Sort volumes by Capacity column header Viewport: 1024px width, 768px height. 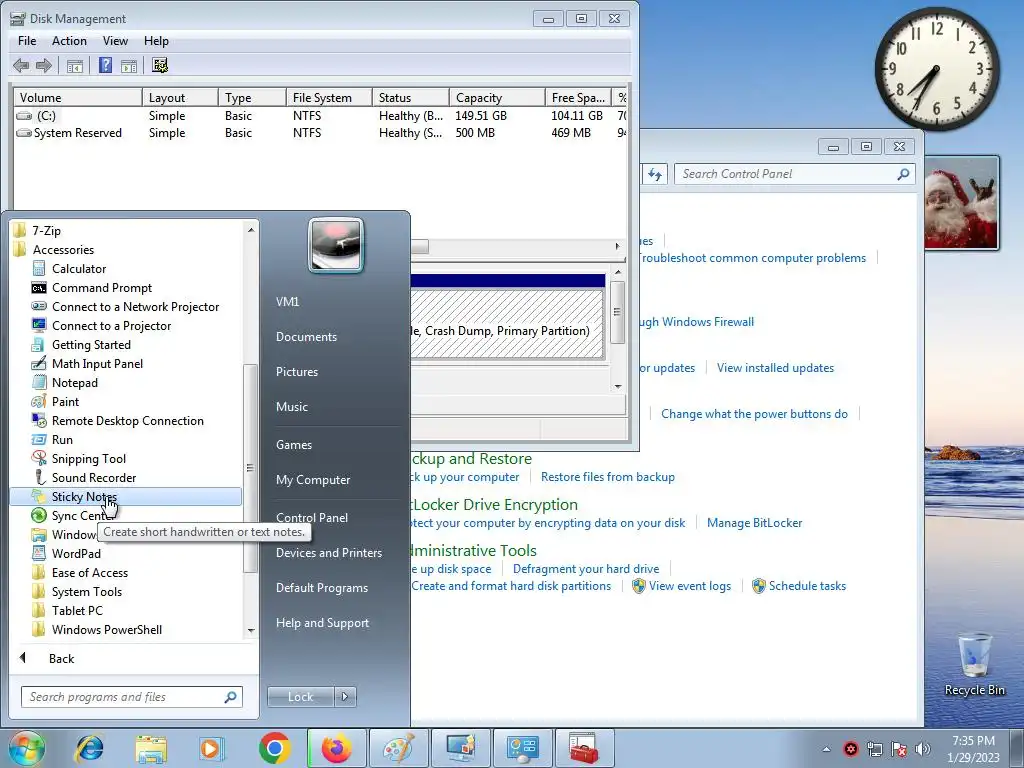[496, 97]
